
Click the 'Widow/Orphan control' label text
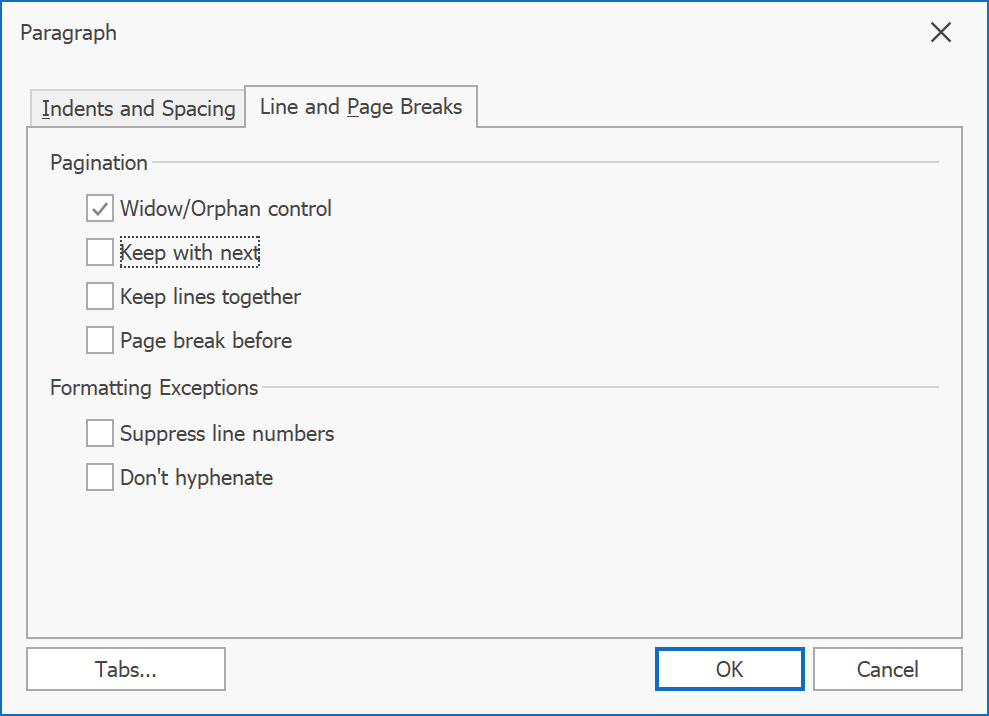[226, 209]
